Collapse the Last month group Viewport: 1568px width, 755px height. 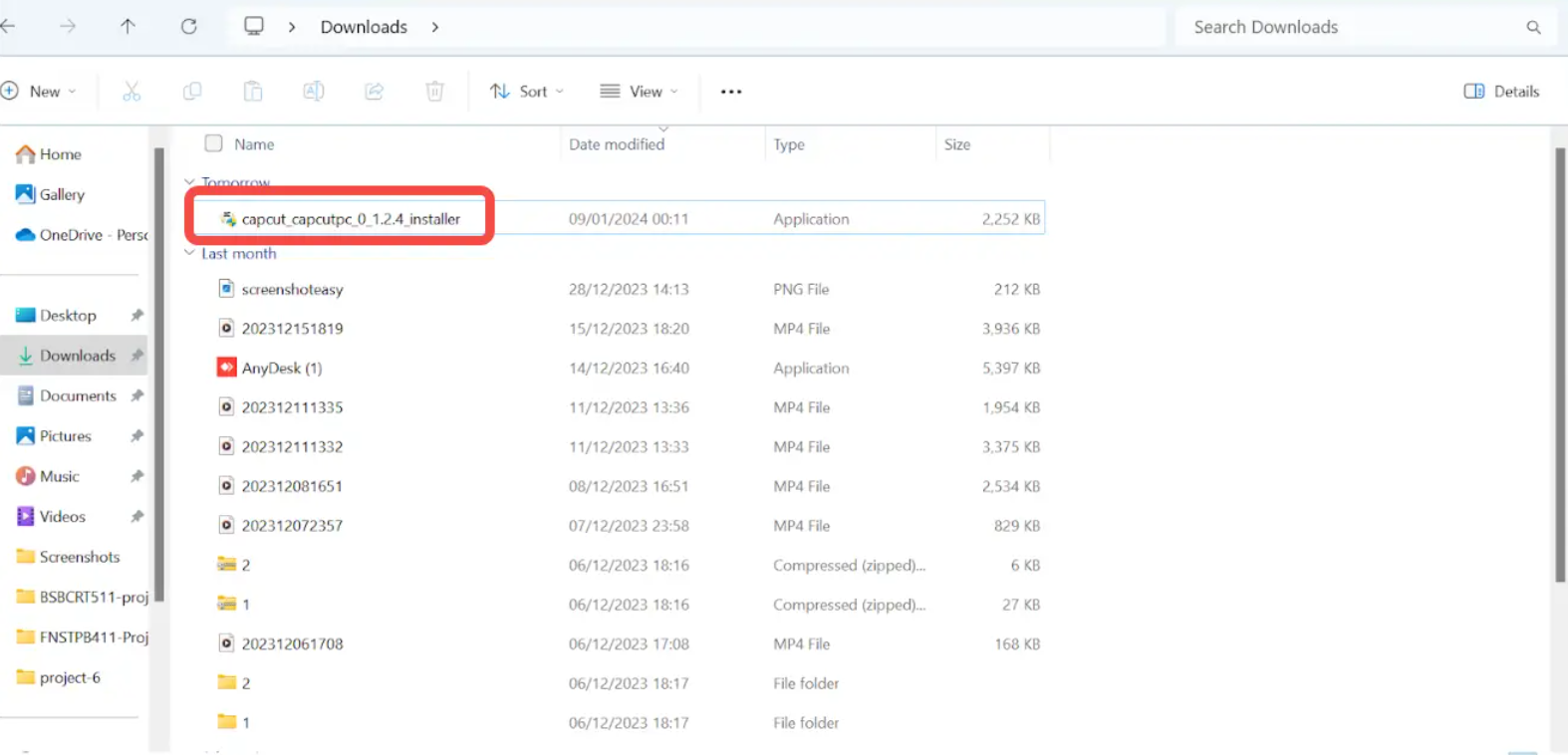pos(189,254)
